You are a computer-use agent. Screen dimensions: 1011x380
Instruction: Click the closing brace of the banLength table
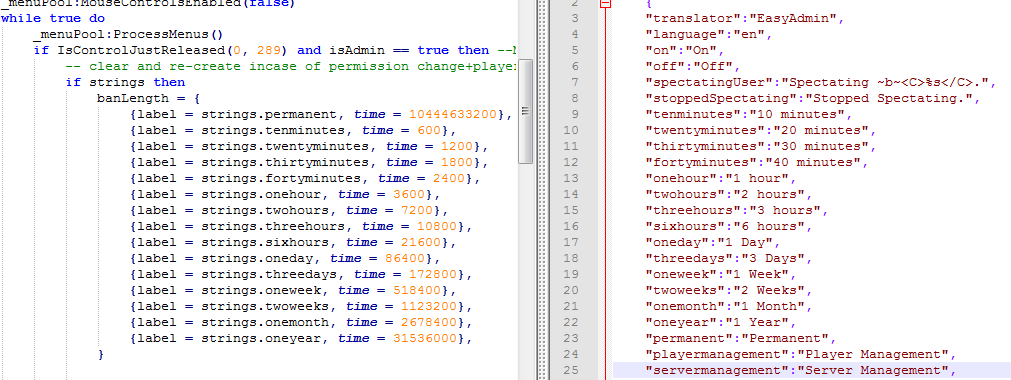pos(101,354)
